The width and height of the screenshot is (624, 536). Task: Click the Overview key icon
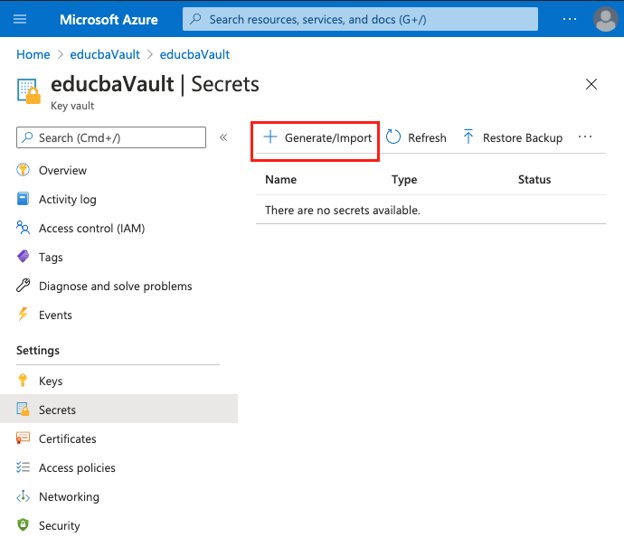[23, 170]
